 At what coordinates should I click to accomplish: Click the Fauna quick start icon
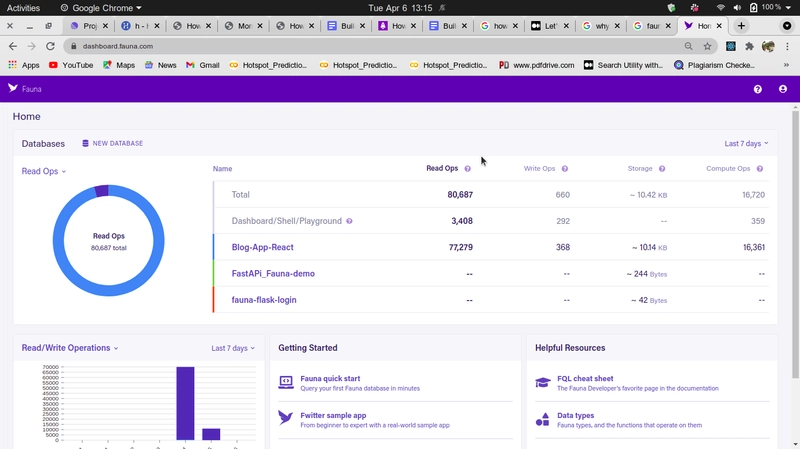[286, 382]
